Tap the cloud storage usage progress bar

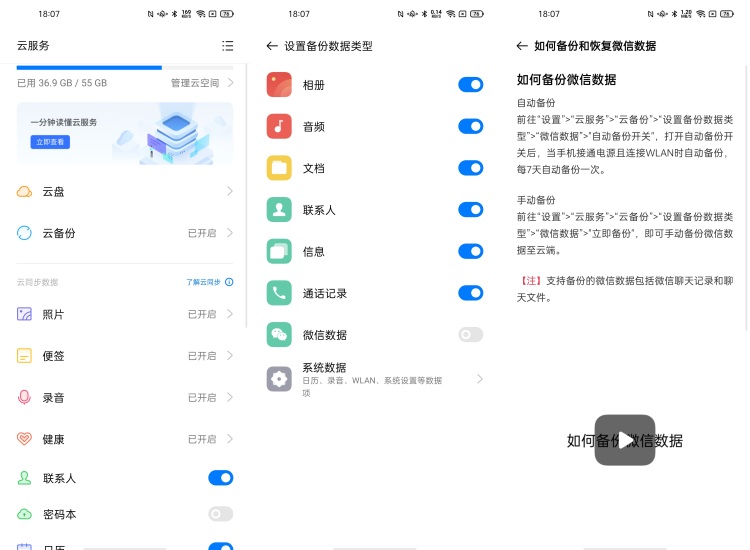click(125, 68)
